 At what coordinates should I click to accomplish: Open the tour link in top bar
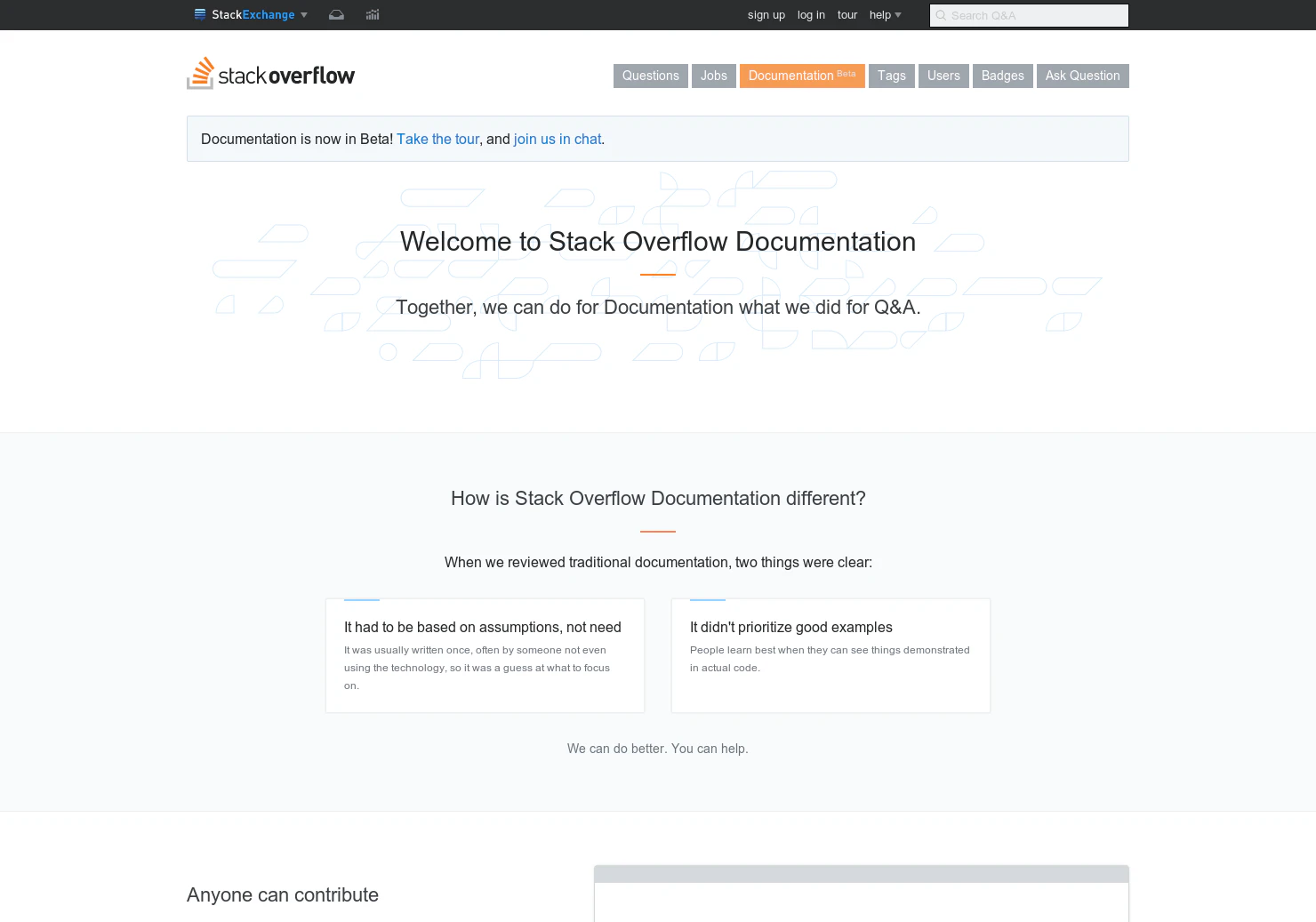pos(847,15)
